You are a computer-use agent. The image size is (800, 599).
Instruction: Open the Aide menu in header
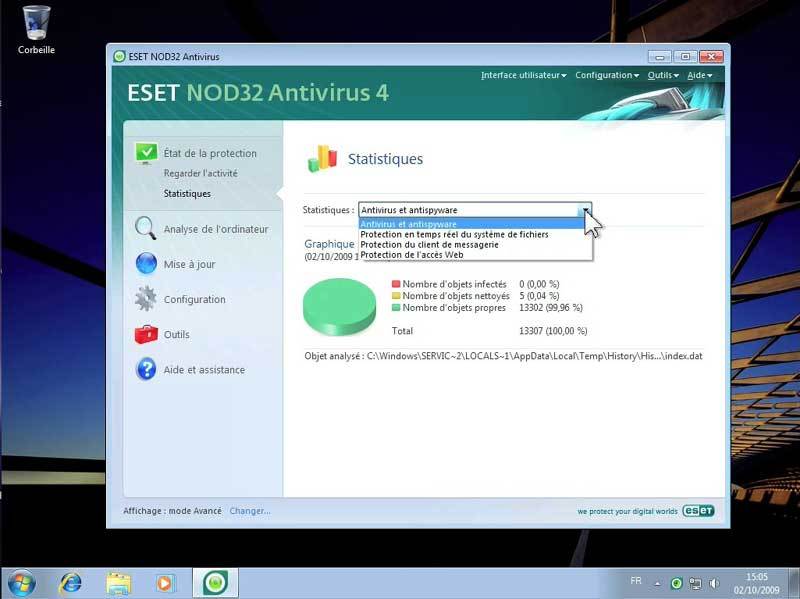[699, 76]
